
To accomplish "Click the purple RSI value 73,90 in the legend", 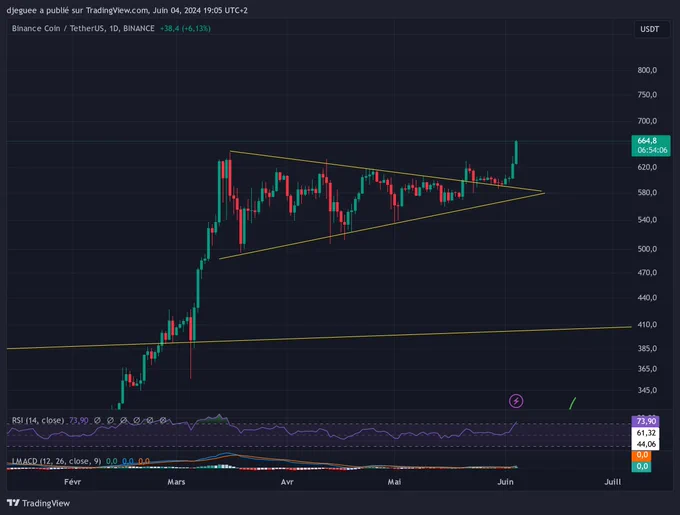I will pyautogui.click(x=78, y=420).
